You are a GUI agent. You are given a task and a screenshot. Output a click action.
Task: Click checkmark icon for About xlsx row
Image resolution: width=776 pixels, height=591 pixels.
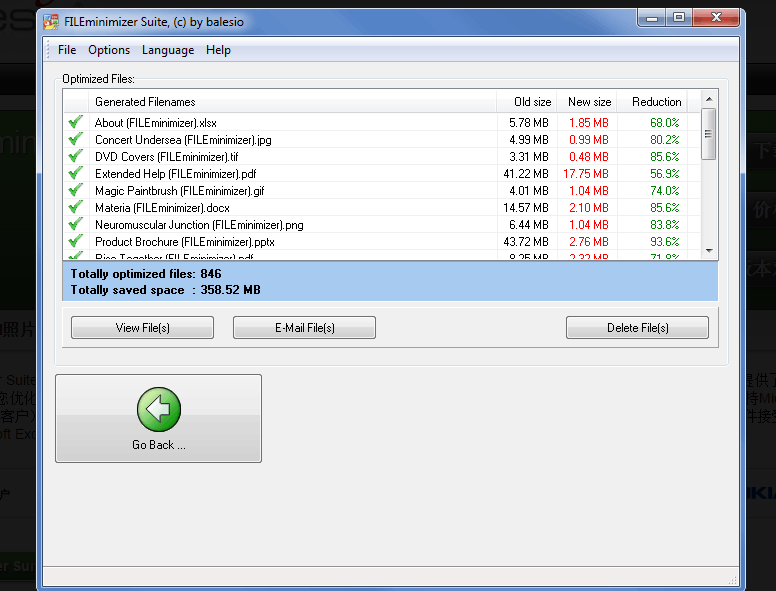[76, 122]
